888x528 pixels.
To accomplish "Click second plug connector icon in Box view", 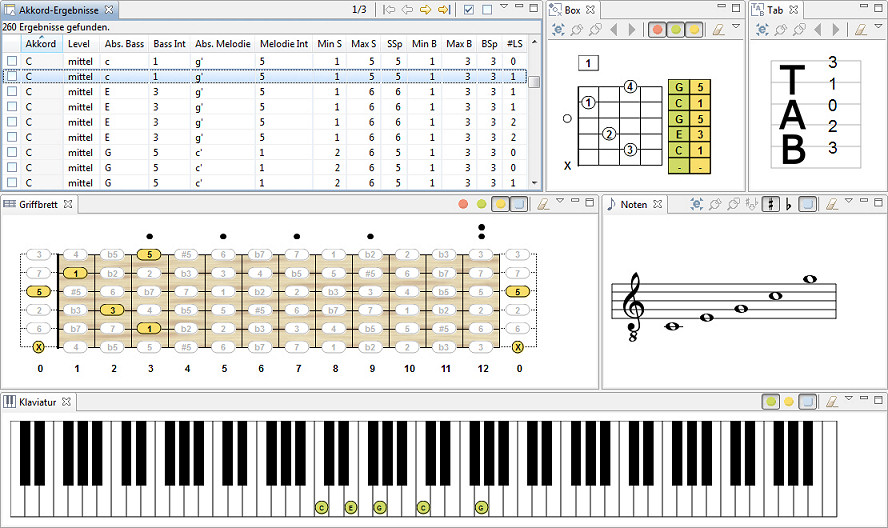I will click(x=595, y=29).
